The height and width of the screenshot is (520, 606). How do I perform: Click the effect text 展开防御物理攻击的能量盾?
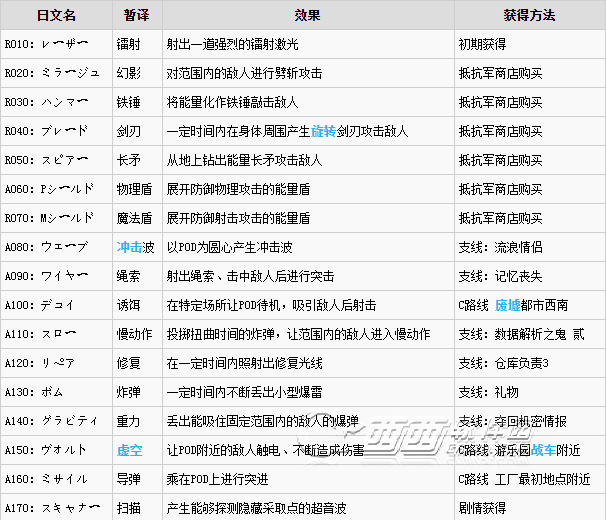click(238, 189)
